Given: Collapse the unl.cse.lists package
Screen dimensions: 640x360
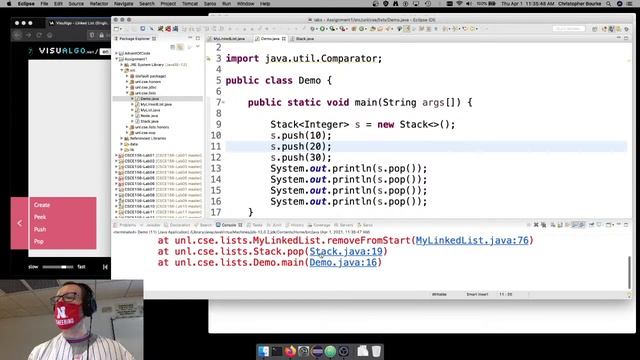Looking at the screenshot, I should (x=127, y=93).
